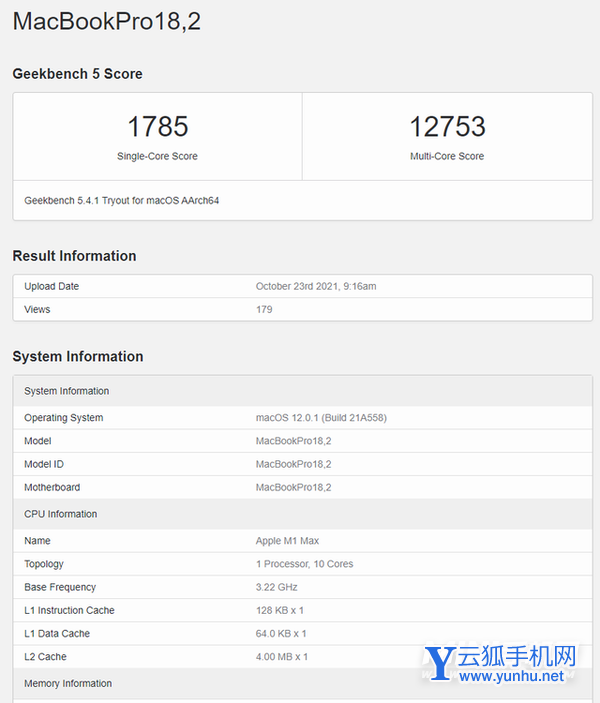Click the Model label in System Information
The image size is (600, 703).
point(38,441)
